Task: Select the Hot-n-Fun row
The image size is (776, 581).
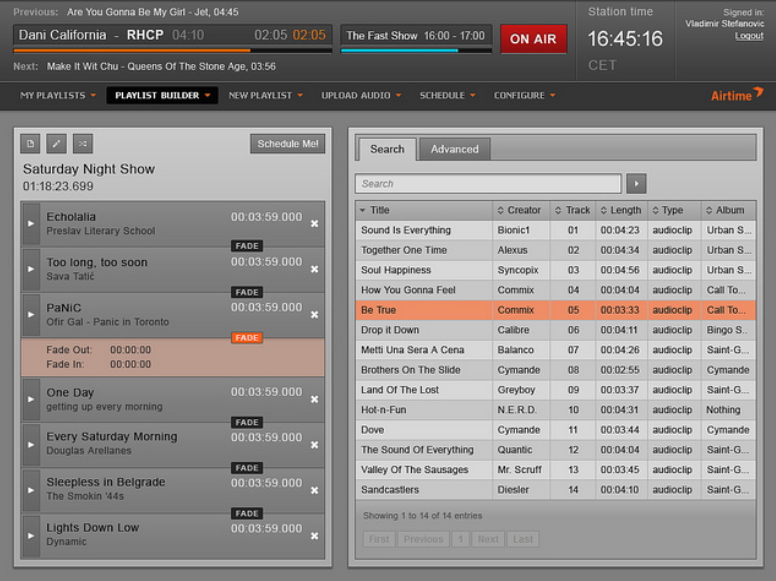Action: point(556,410)
